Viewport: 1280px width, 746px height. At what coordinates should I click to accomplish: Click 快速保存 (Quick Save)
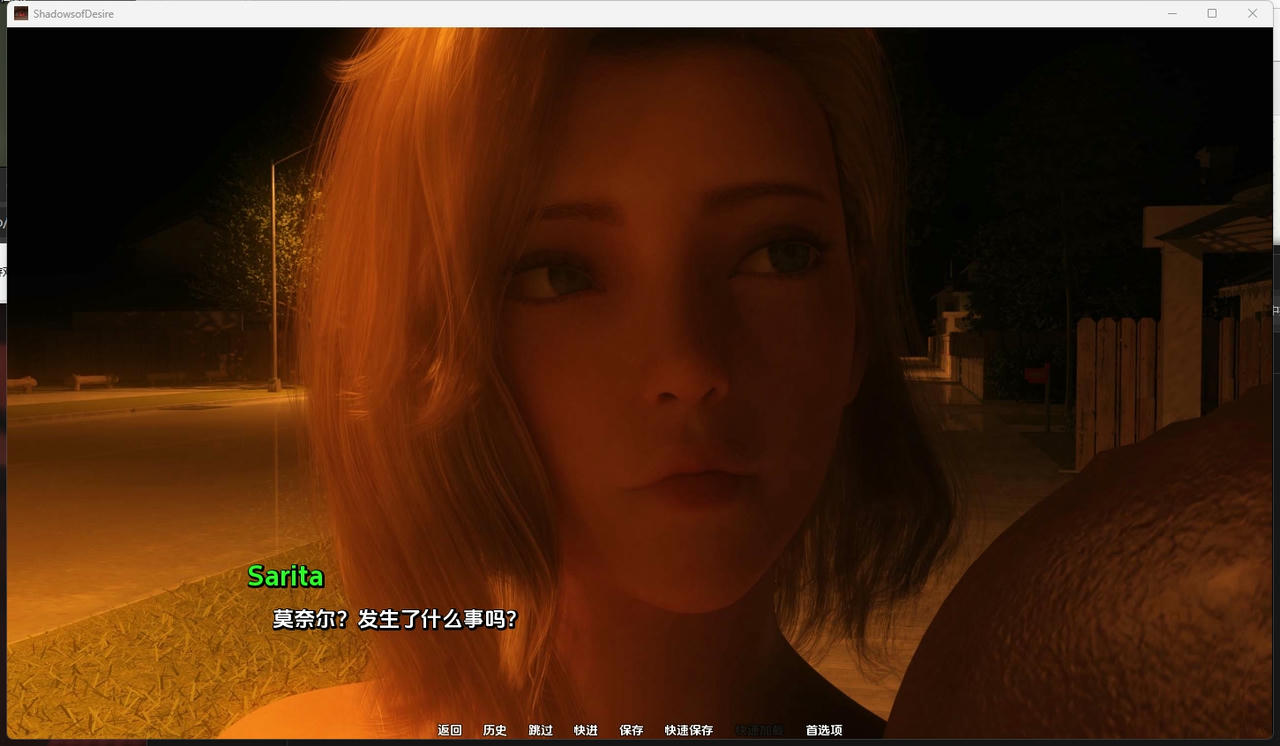[689, 730]
